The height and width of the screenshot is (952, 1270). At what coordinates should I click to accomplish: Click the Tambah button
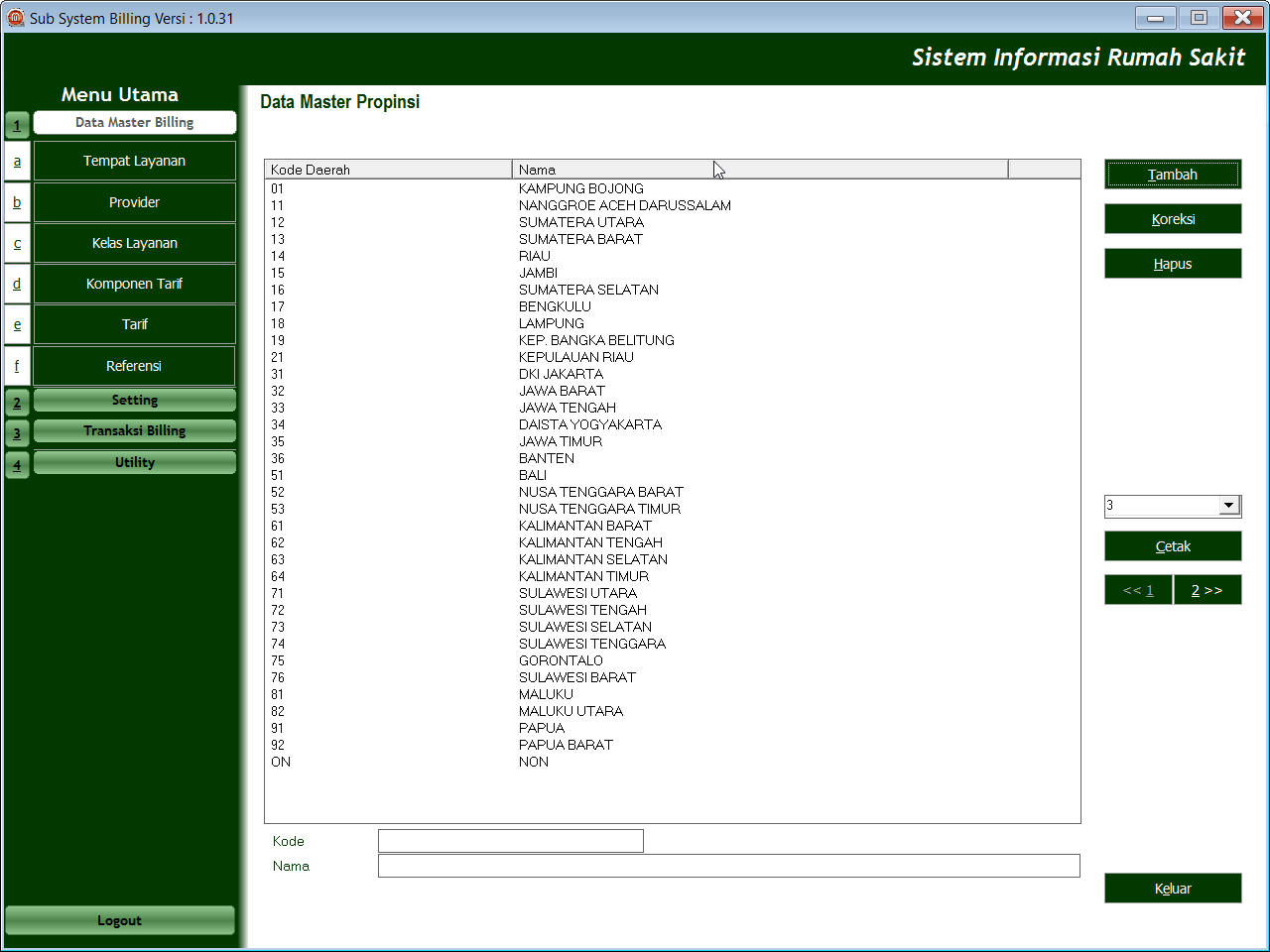point(1173,175)
